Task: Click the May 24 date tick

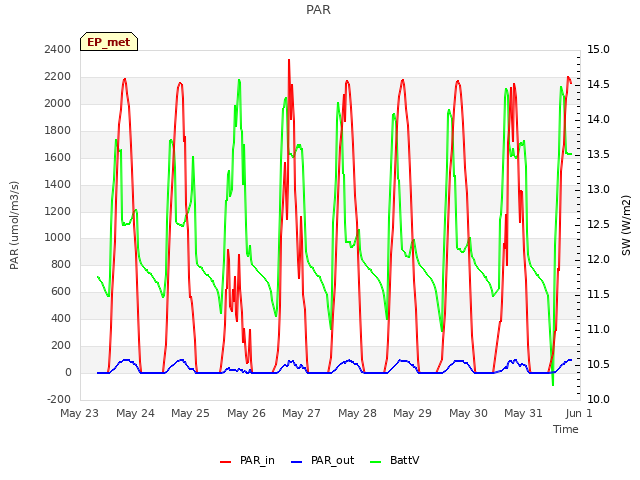Action: coord(136,413)
